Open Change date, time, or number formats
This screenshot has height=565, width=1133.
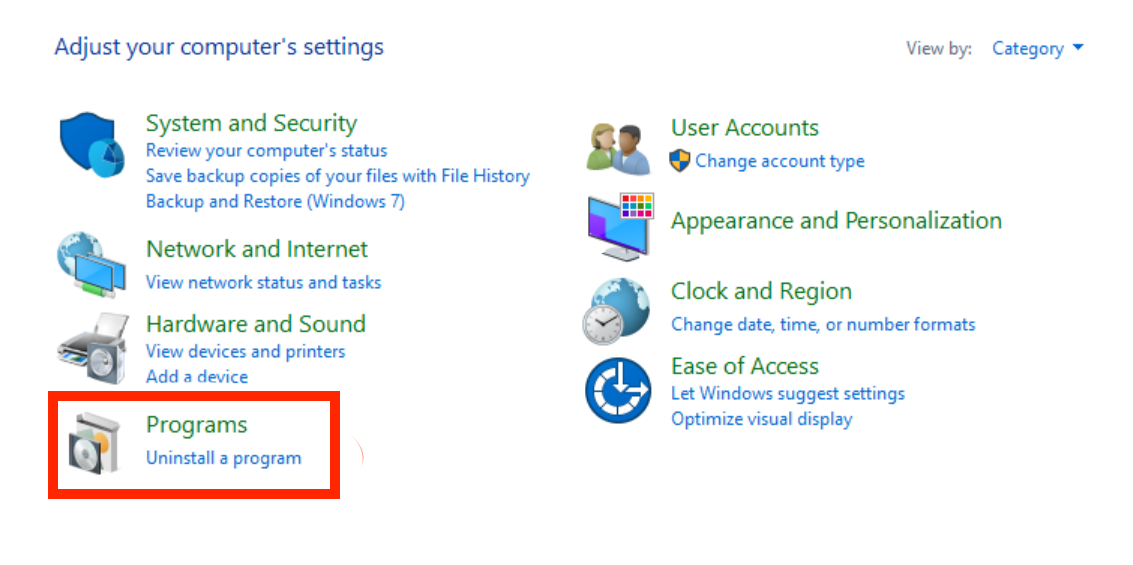click(823, 324)
